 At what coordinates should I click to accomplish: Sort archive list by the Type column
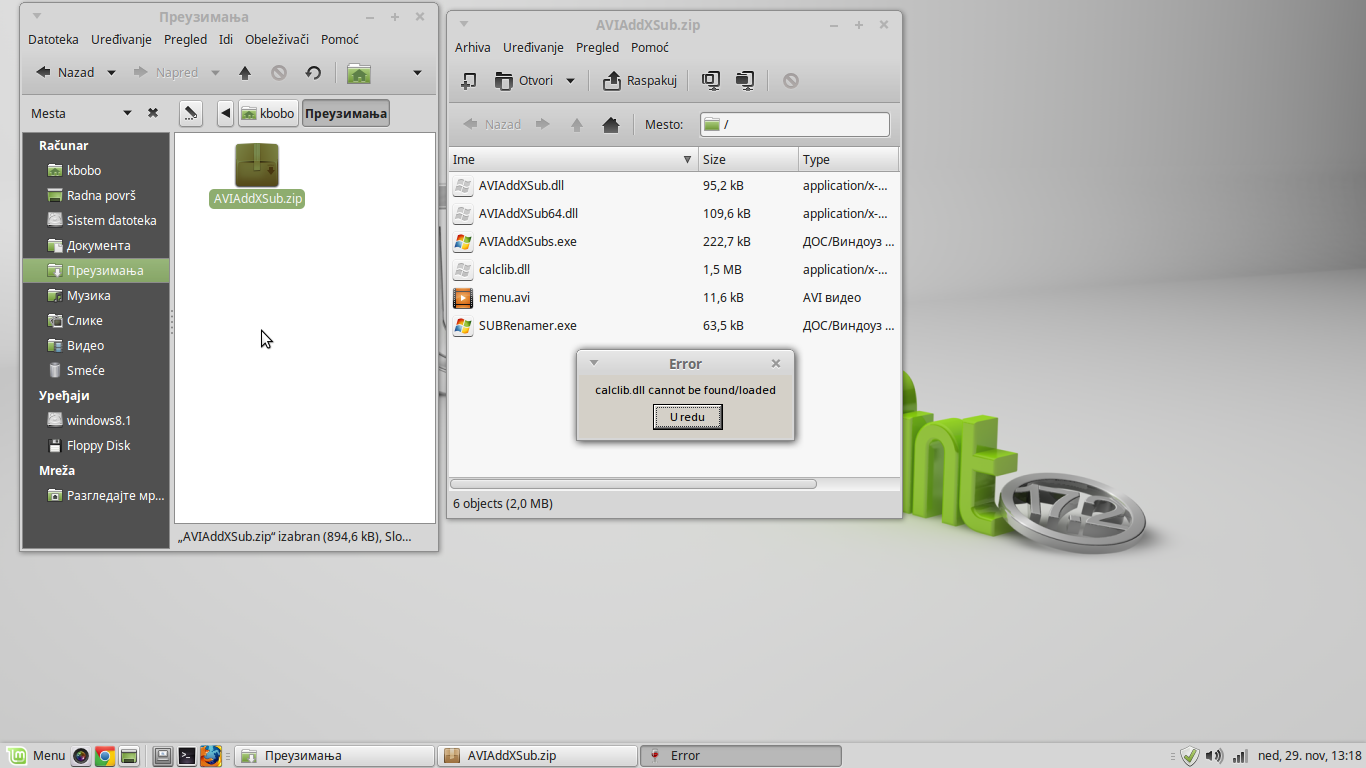pos(848,159)
